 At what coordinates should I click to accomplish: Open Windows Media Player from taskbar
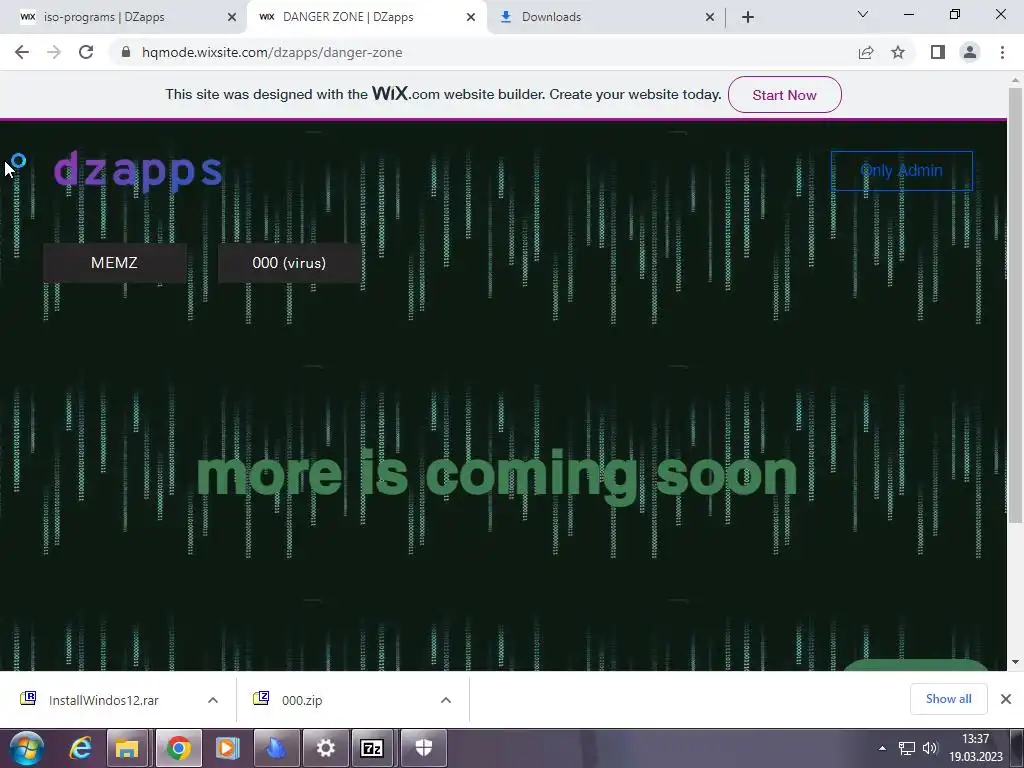(227, 748)
